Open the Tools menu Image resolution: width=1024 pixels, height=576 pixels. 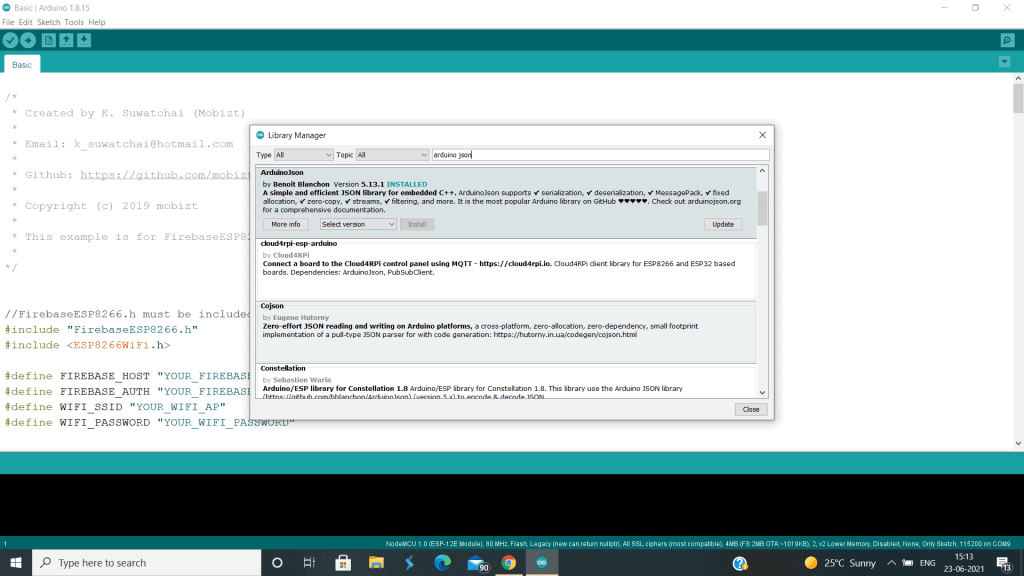coord(74,22)
